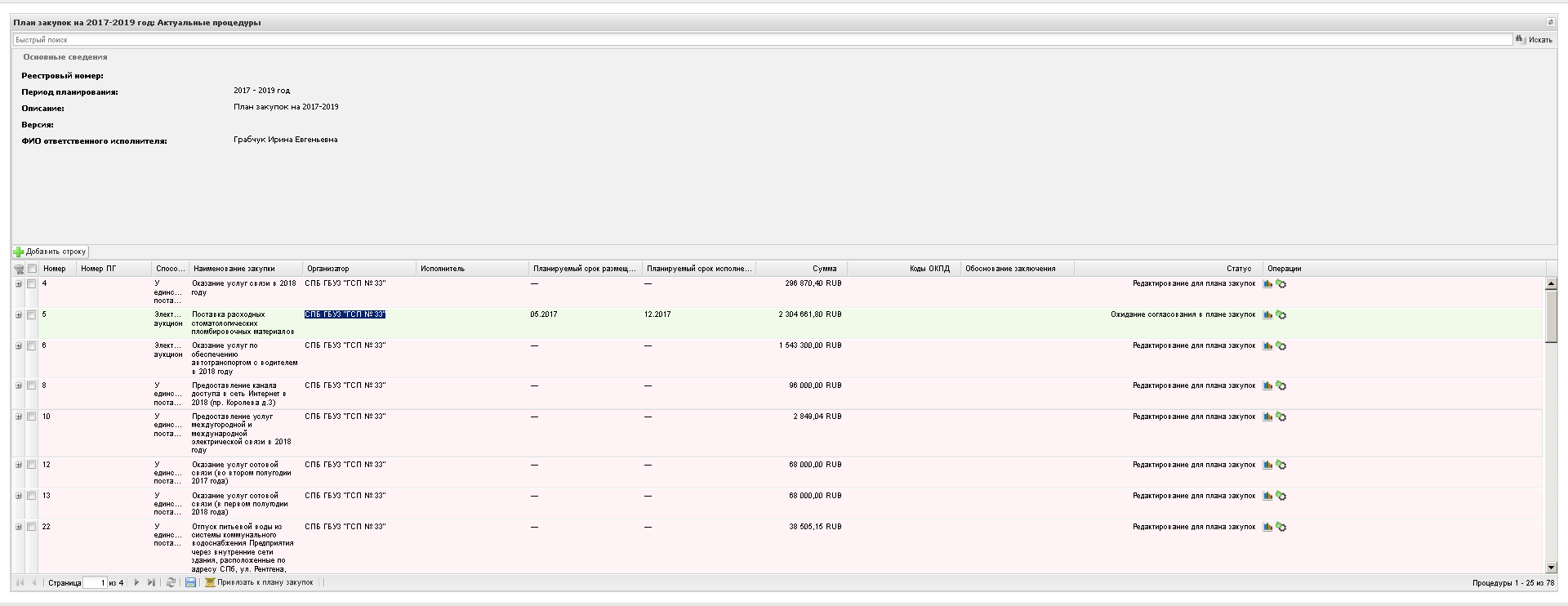Open chart icon for procurement row 8

coord(1267,386)
